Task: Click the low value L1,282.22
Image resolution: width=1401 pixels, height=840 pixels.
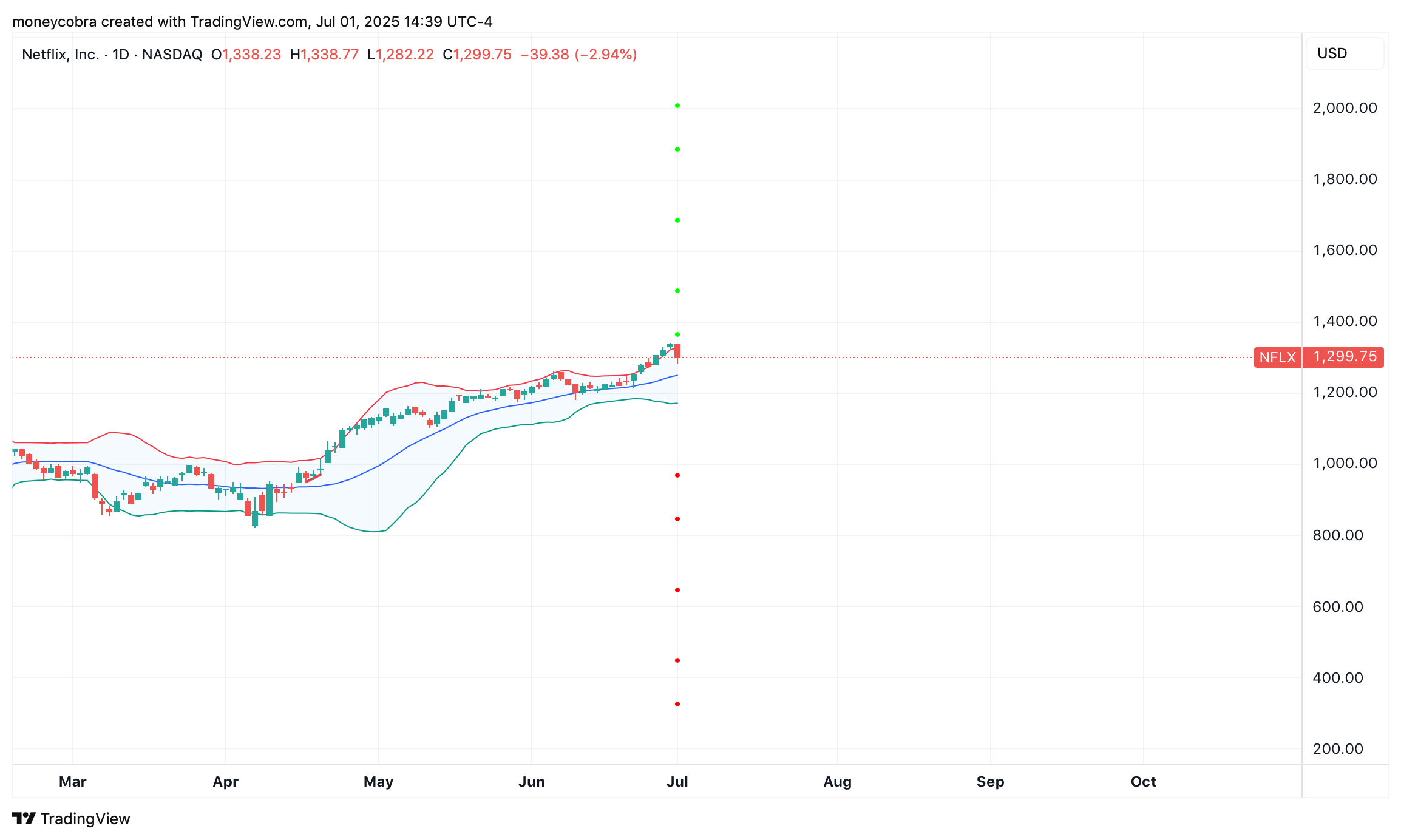Action: (401, 55)
